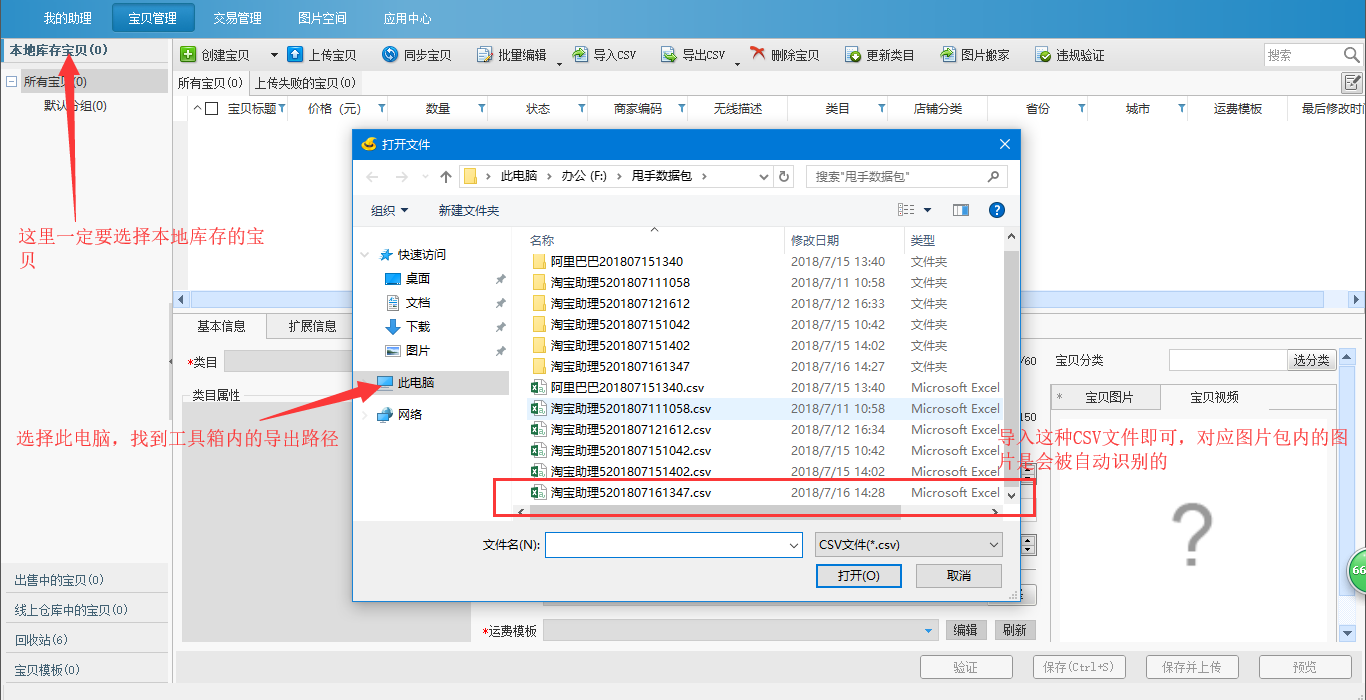This screenshot has height=700, width=1366.
Task: Click the 导出CSV export icon
Action: tap(669, 55)
